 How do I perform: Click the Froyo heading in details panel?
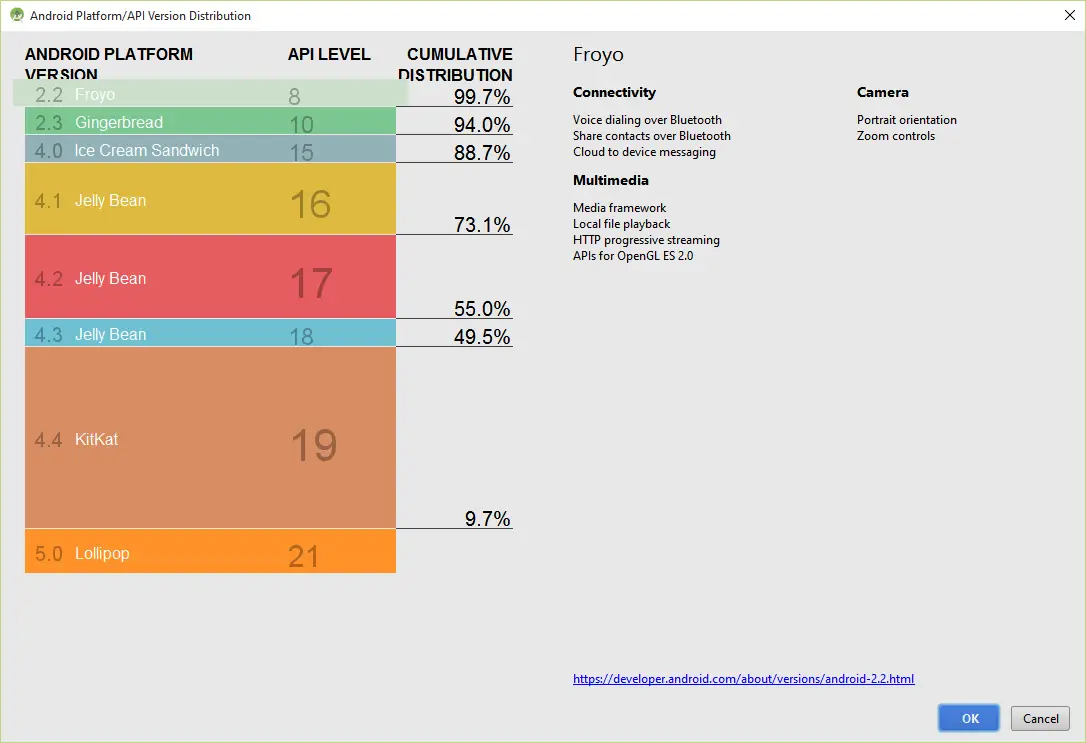pos(598,55)
